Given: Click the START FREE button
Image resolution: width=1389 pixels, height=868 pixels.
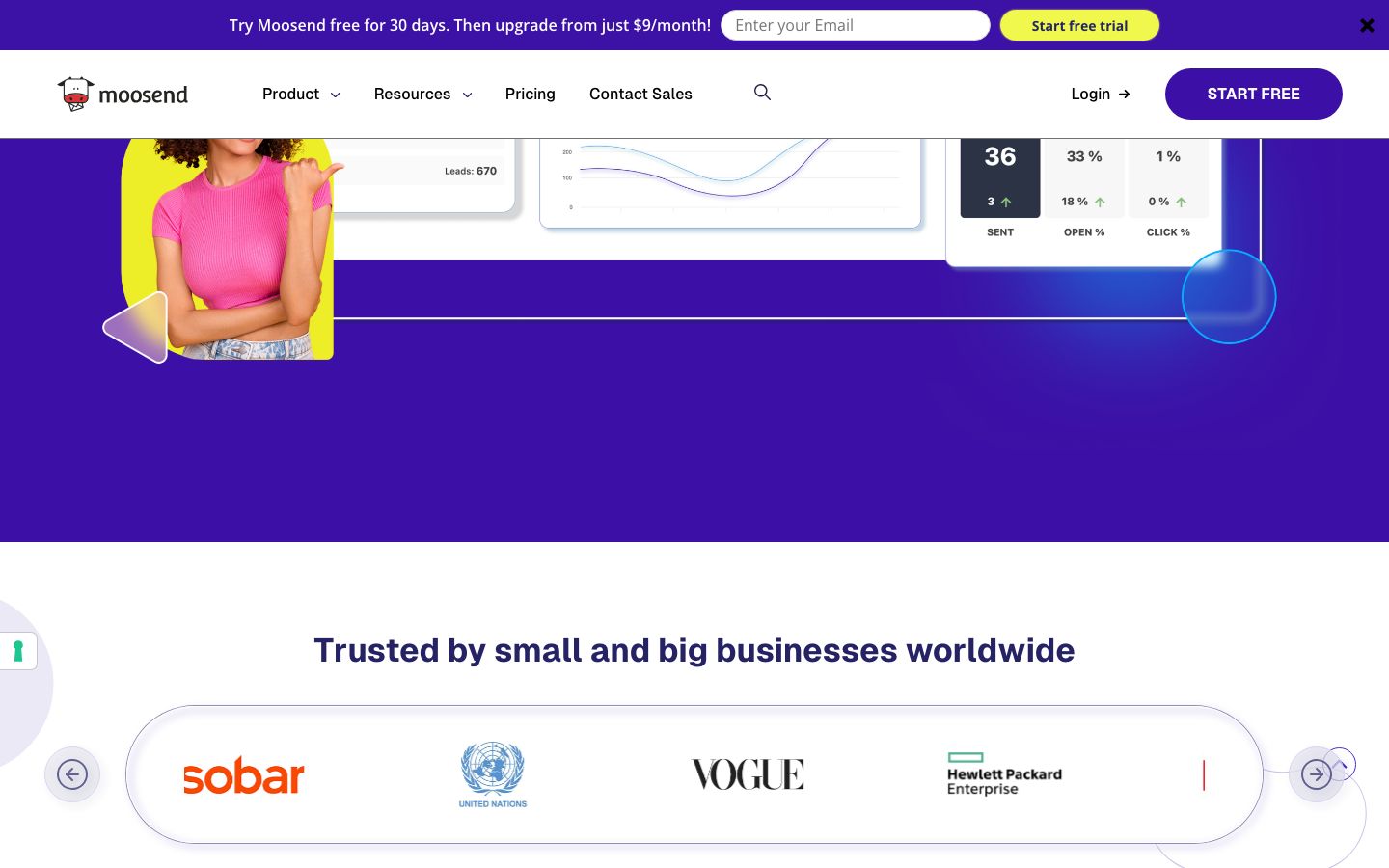Looking at the screenshot, I should pos(1253,95).
